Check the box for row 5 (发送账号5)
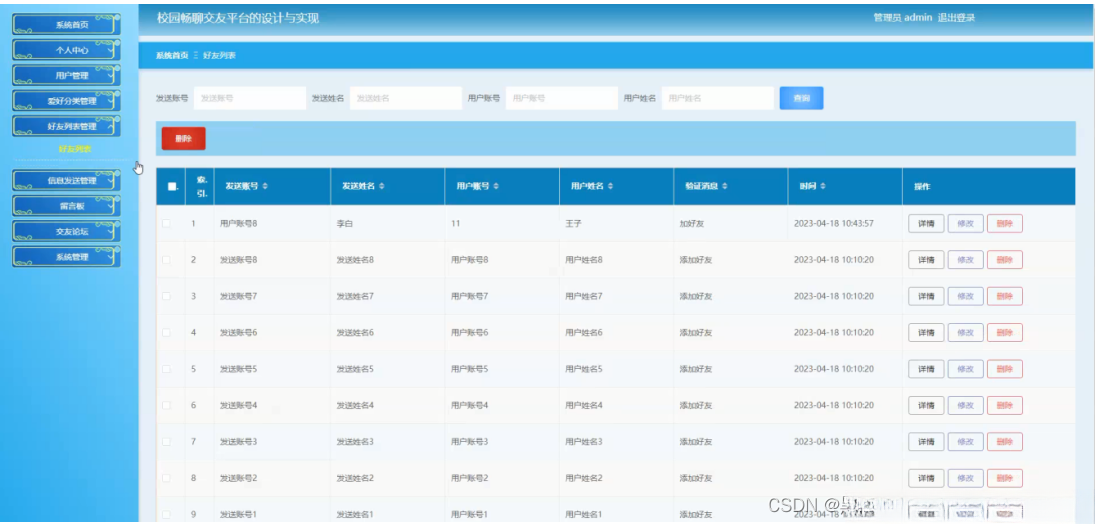1095x524 pixels. coord(166,369)
